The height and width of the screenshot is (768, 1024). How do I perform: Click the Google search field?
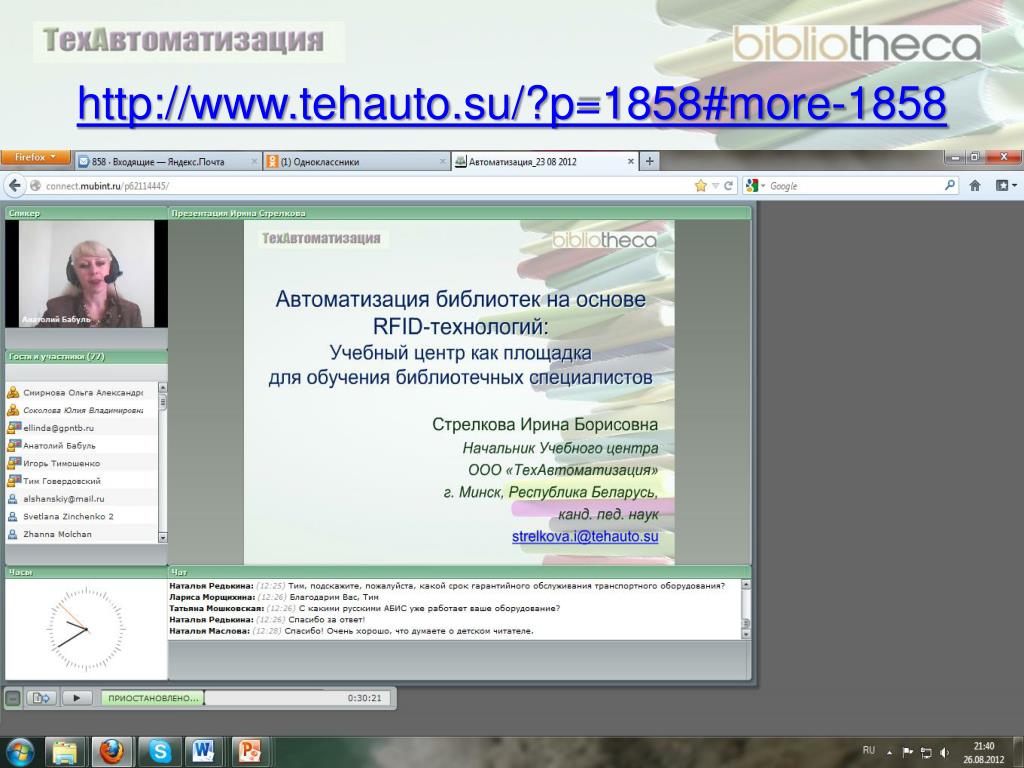[854, 186]
